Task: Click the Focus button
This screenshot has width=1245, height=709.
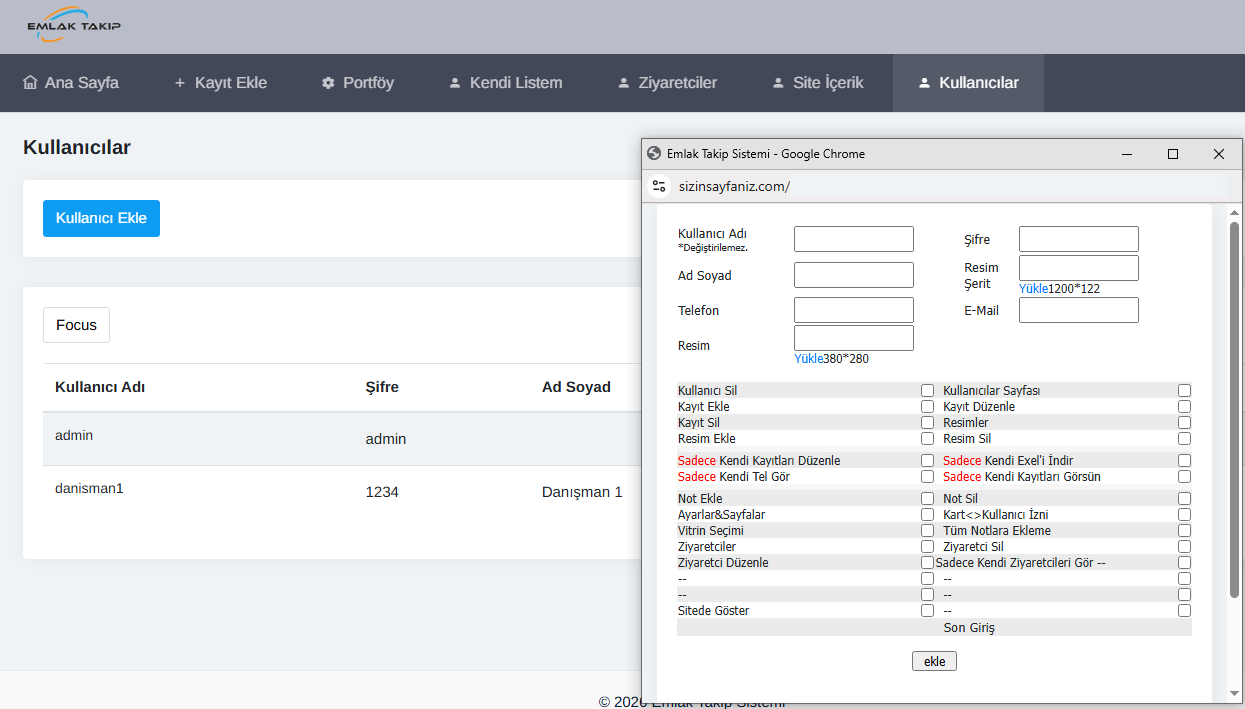Action: pos(76,325)
